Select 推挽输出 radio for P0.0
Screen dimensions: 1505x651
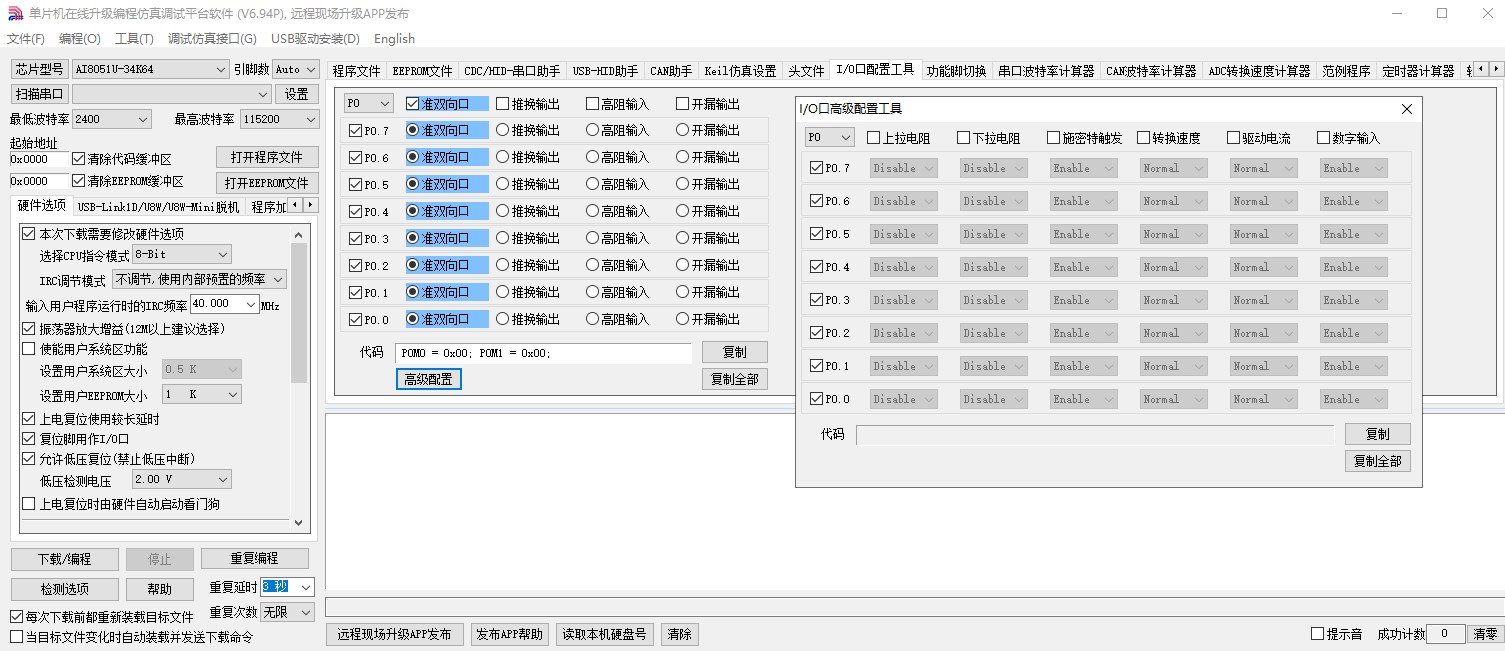point(503,320)
